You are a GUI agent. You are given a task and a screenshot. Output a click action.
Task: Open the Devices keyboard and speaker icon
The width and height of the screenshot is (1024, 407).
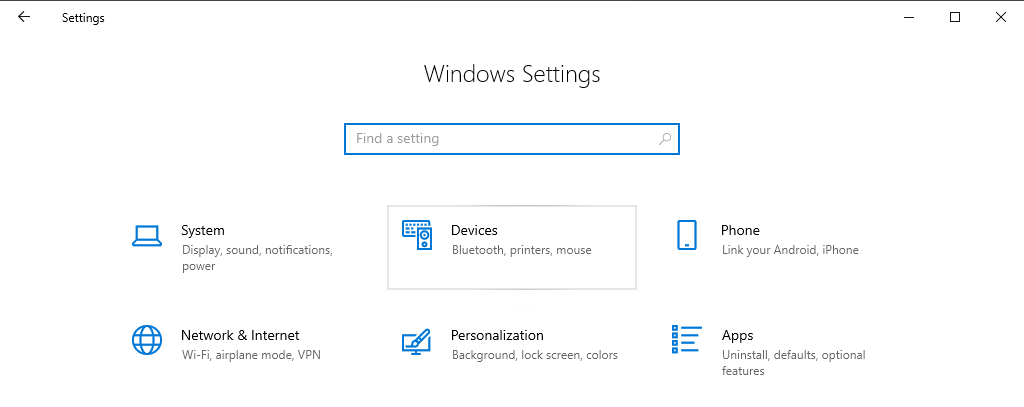pos(417,235)
